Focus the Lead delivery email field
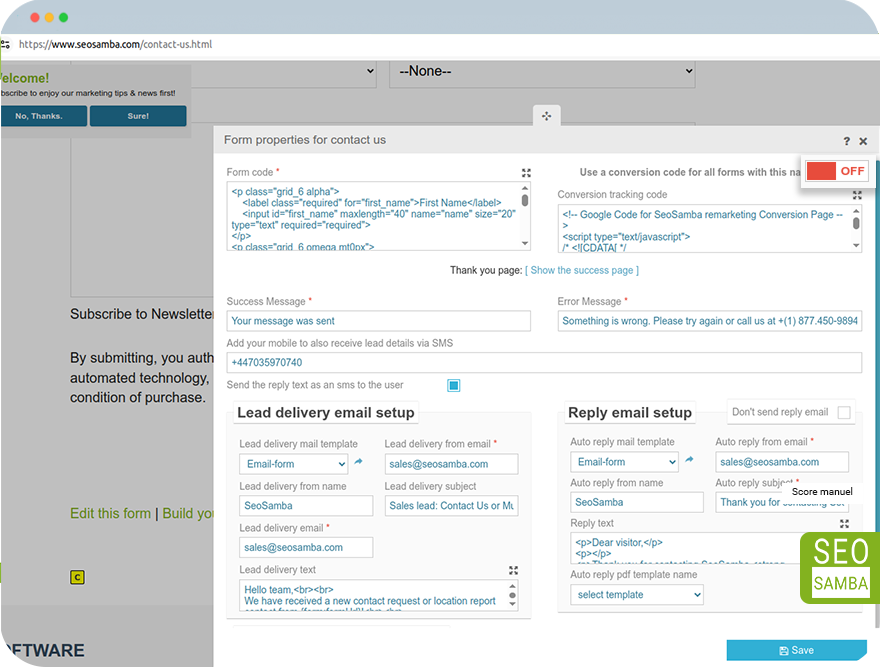880x669 pixels. point(306,547)
